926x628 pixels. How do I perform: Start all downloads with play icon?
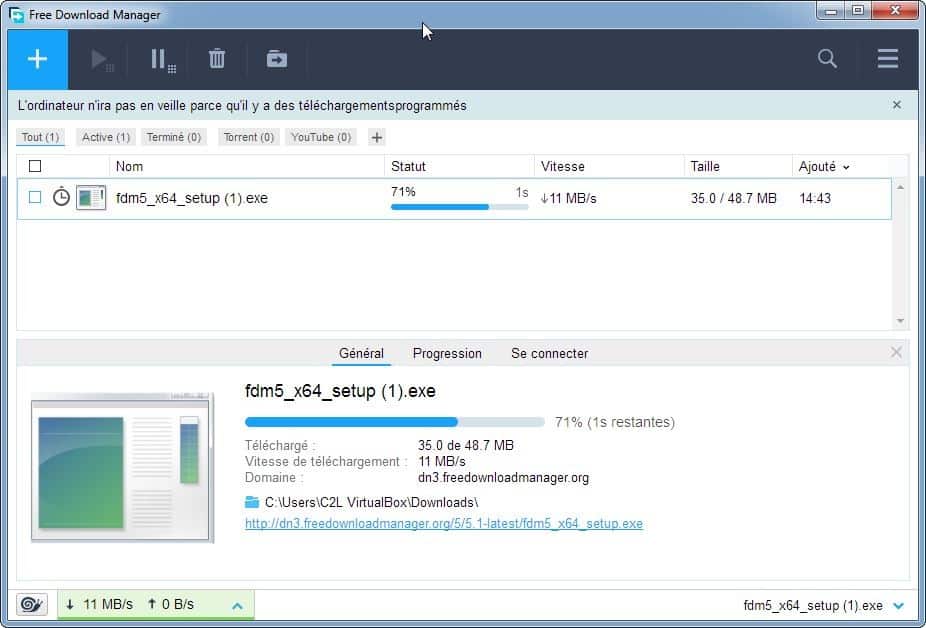click(x=102, y=60)
